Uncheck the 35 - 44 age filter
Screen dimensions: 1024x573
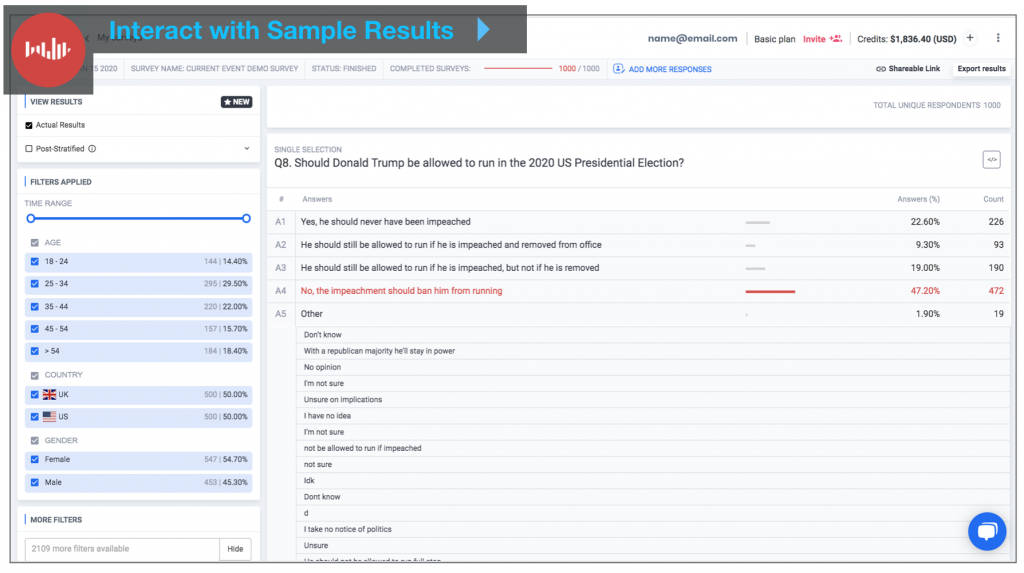35,306
